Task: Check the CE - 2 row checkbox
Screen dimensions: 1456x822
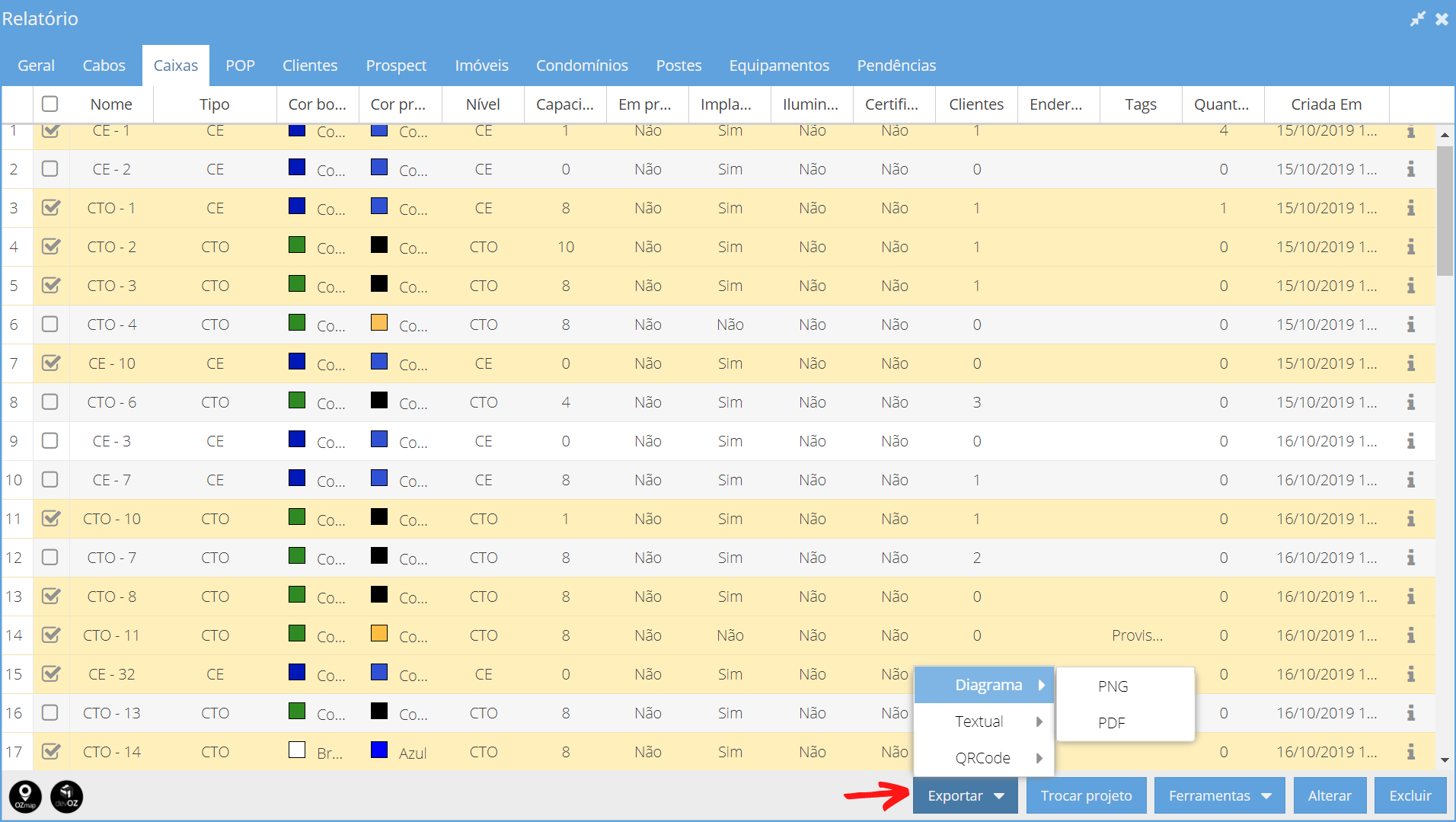Action: tap(50, 168)
